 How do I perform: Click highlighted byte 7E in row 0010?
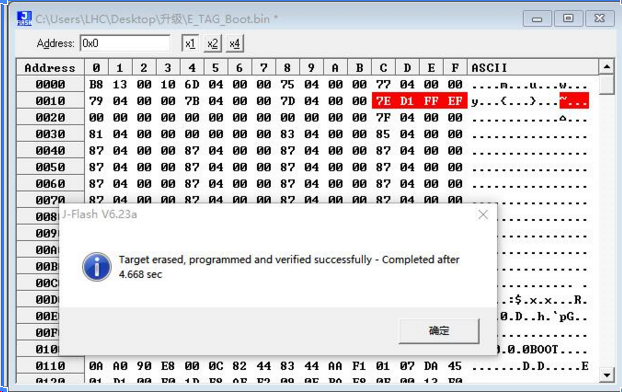coord(383,101)
